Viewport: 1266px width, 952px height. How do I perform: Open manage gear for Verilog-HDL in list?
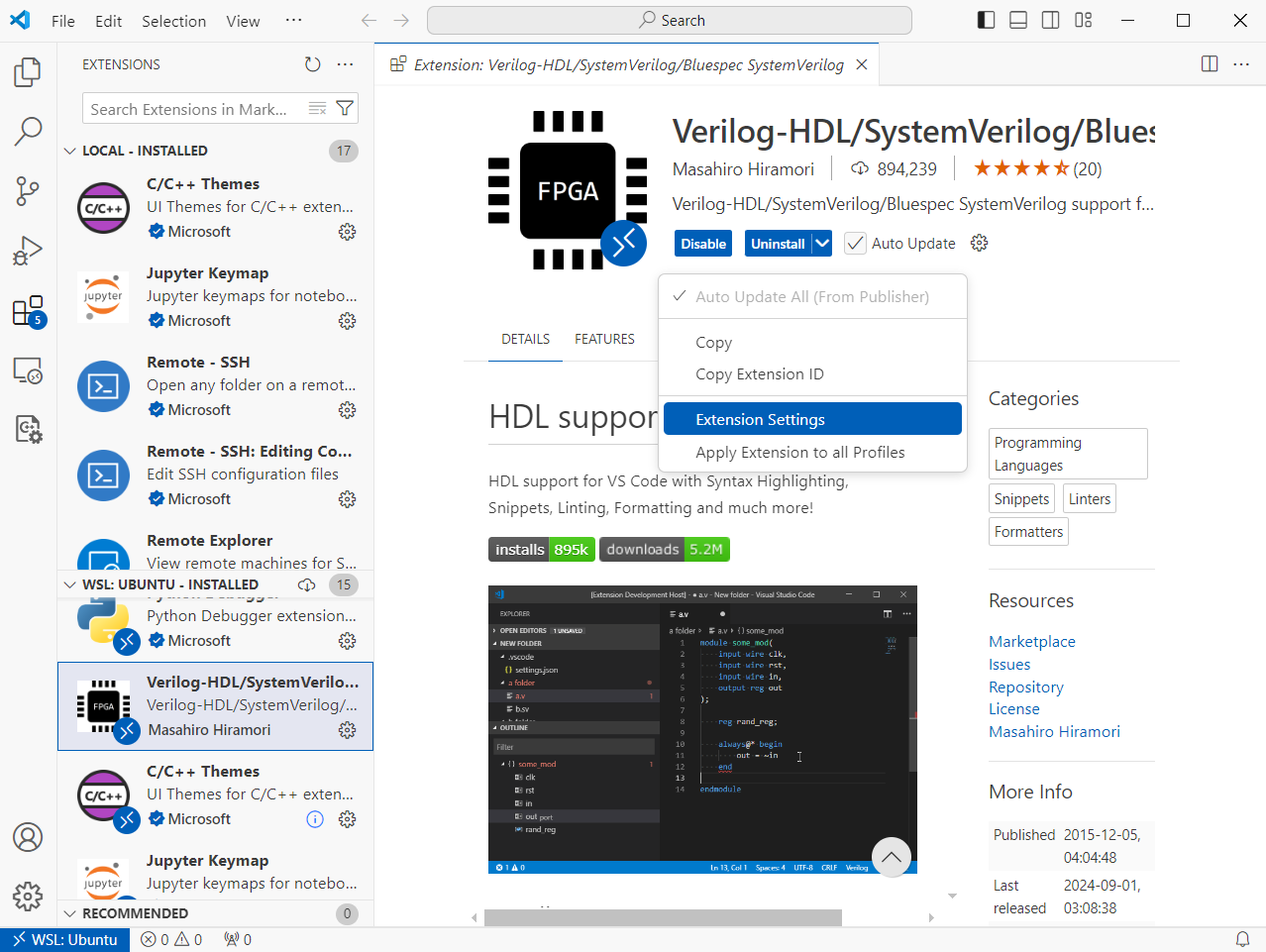point(347,730)
